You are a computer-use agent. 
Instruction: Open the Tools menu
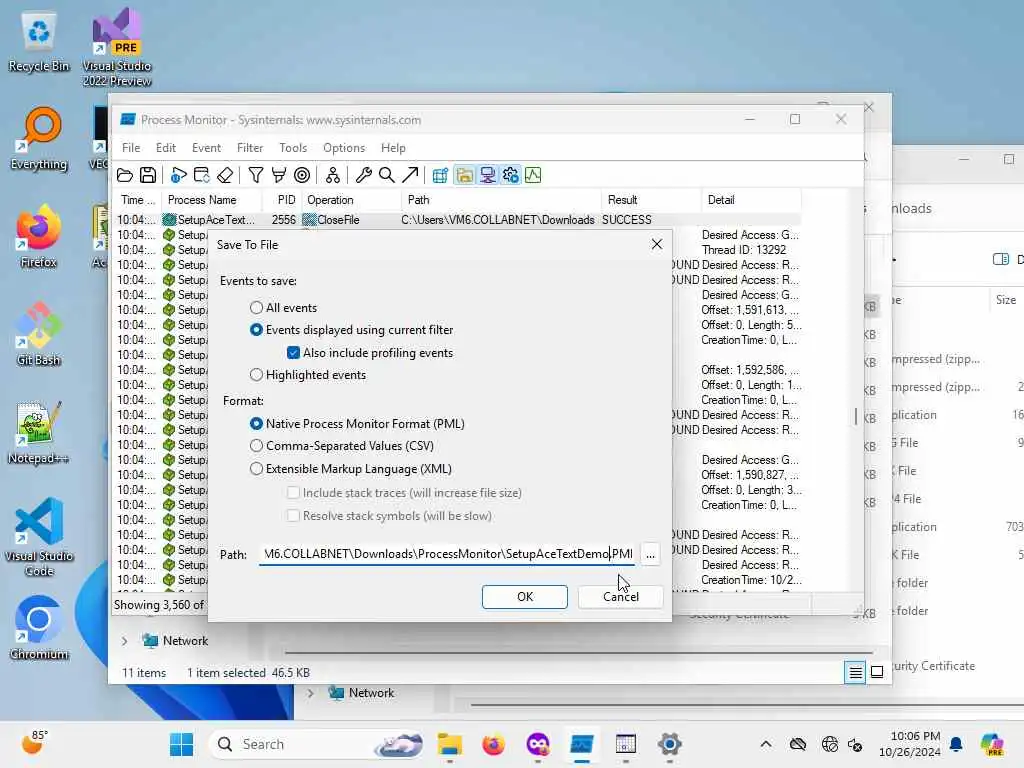293,148
